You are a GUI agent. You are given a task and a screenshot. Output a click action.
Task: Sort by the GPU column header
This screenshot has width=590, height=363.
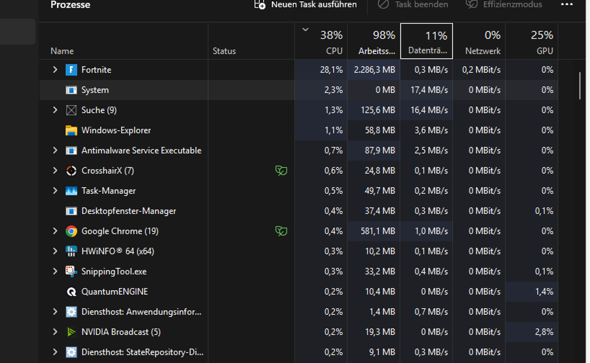532,41
